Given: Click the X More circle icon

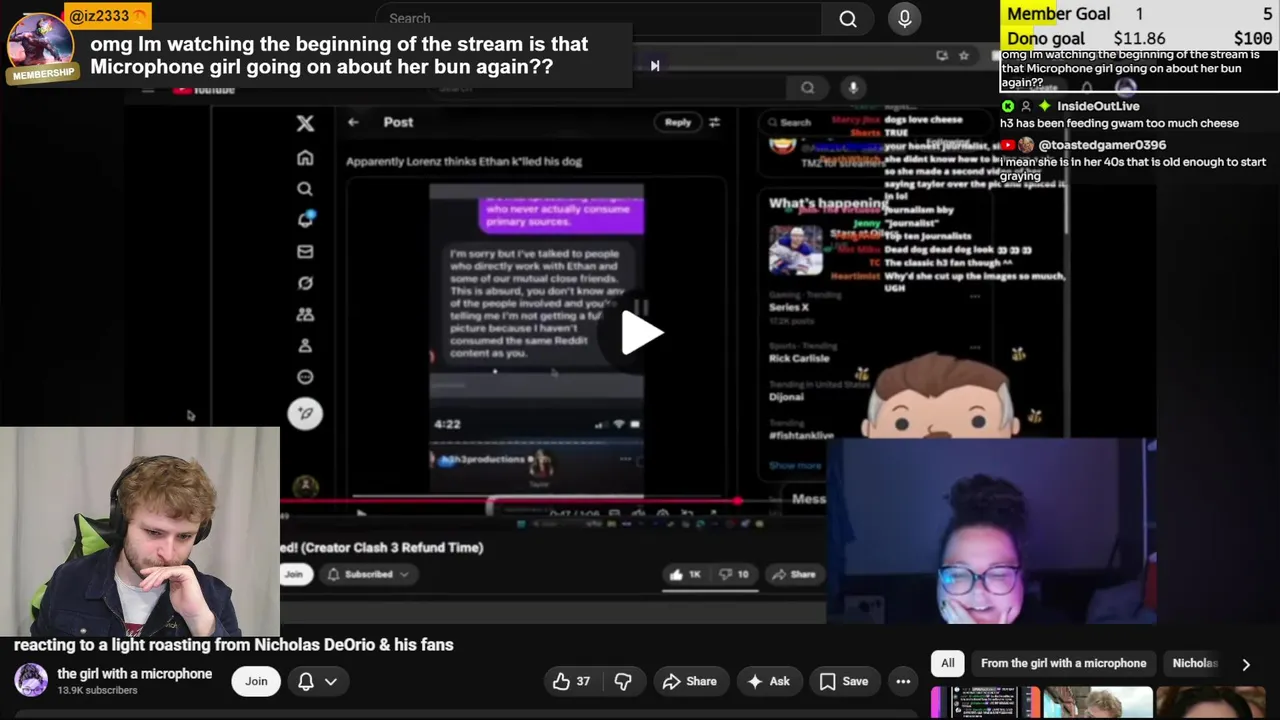Looking at the screenshot, I should click(x=305, y=377).
